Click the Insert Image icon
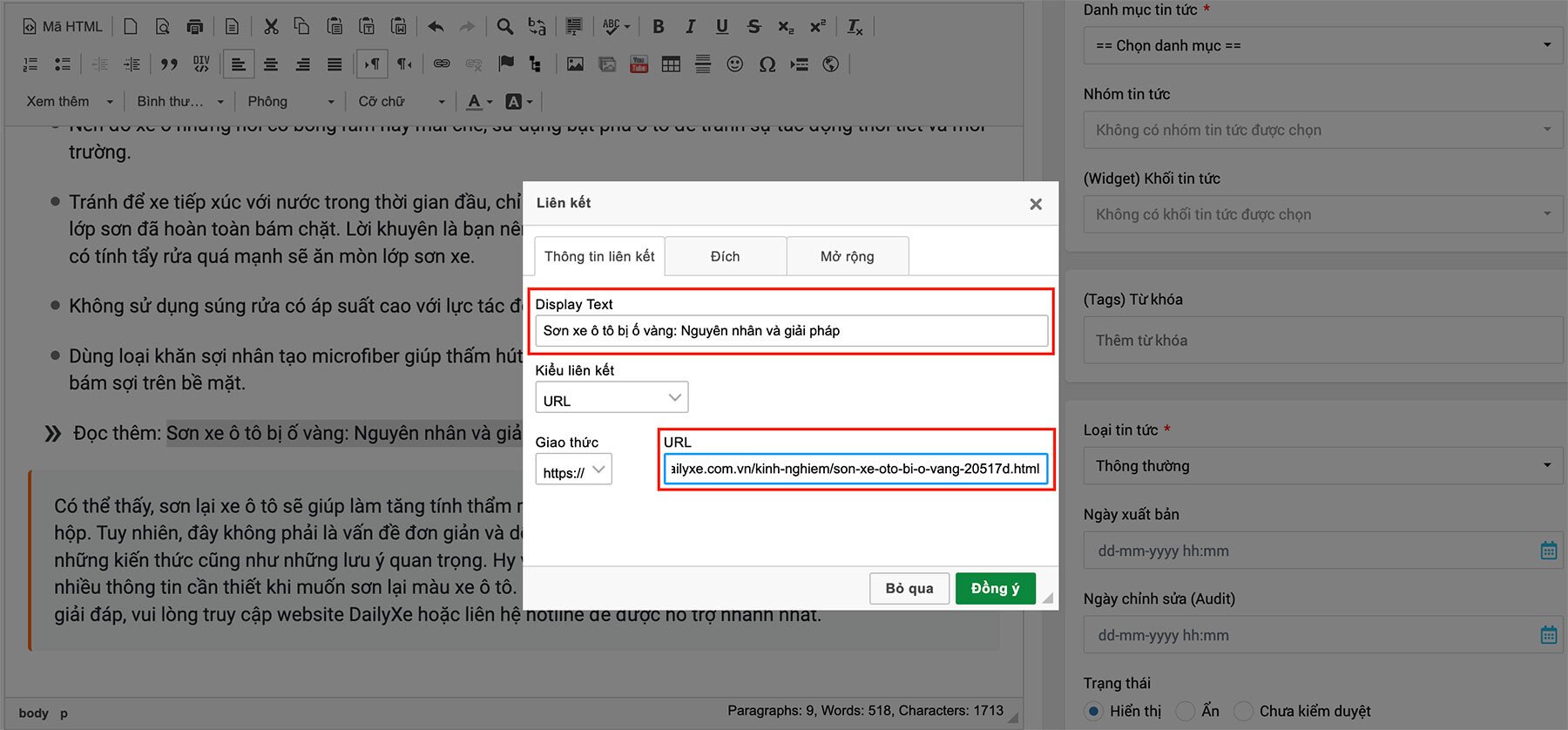1568x730 pixels. 575,64
